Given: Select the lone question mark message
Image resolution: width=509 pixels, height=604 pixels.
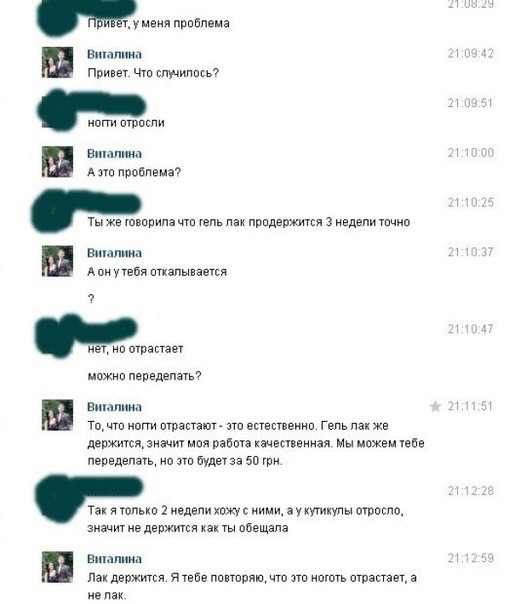Looking at the screenshot, I should click(91, 299).
